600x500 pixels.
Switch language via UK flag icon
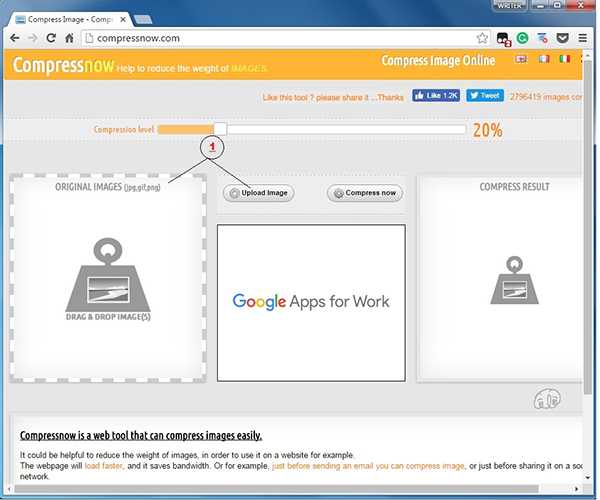[521, 59]
